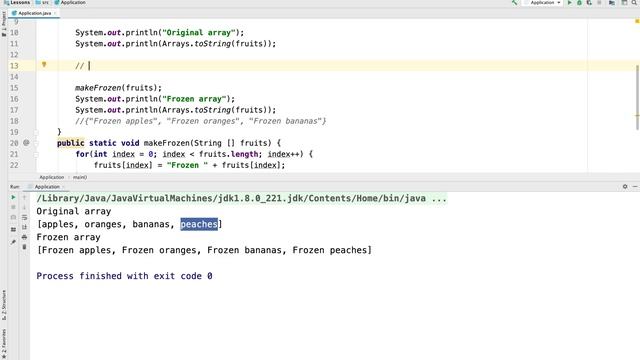The width and height of the screenshot is (640, 360).
Task: Toggle scroll to end in the Run console
Action: click(x=24, y=227)
